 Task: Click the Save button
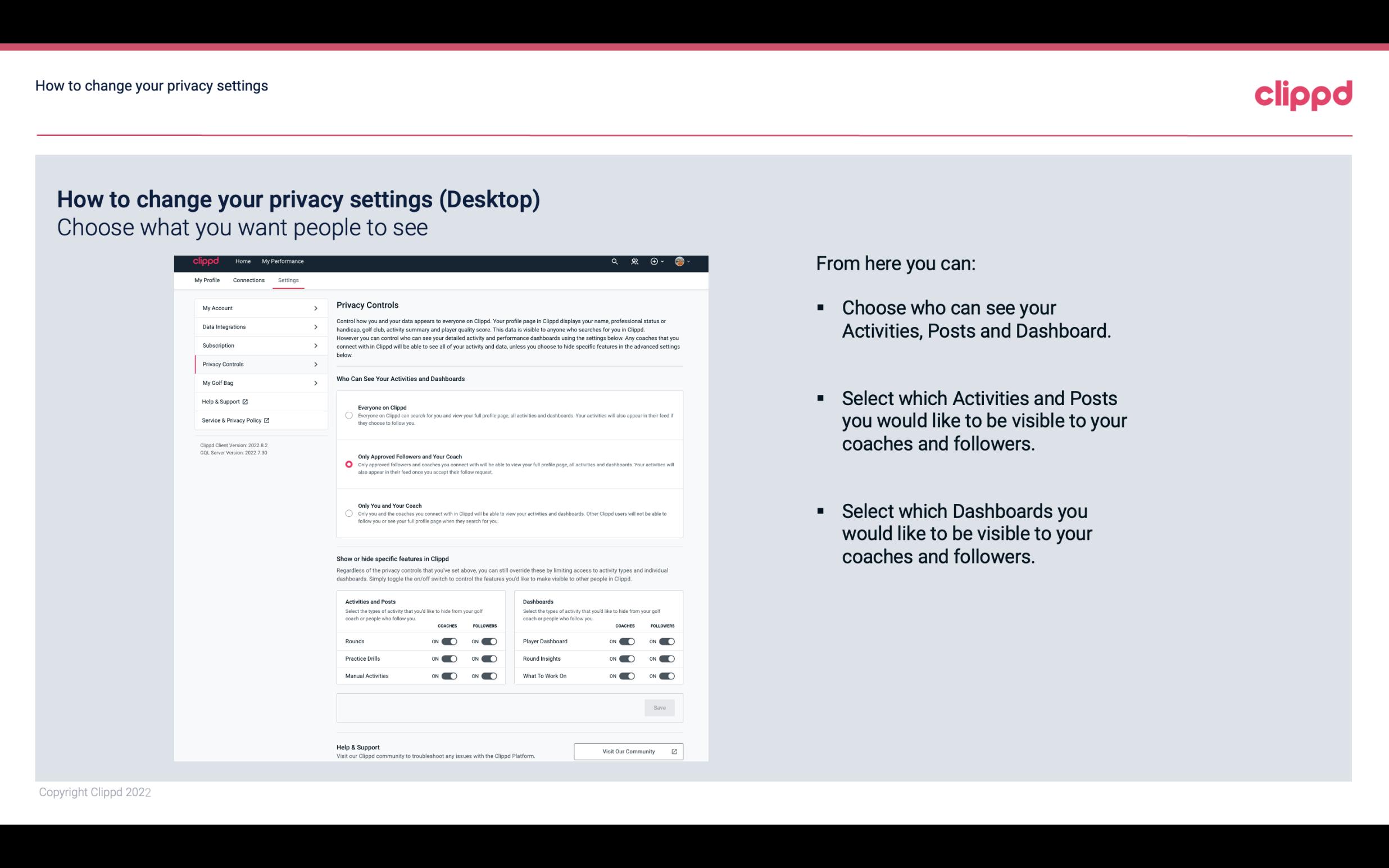[x=660, y=707]
